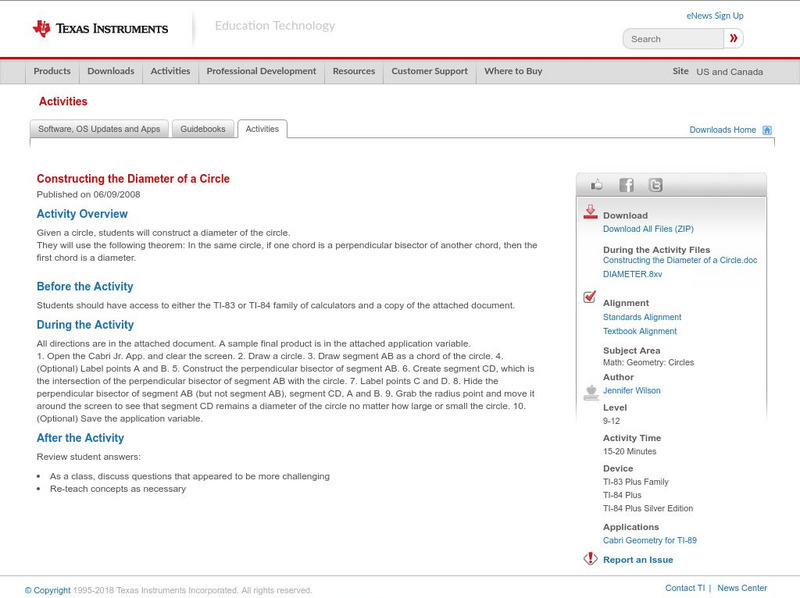Viewport: 800px width, 598px height.
Task: Click the Education Technology header text
Action: click(x=275, y=26)
